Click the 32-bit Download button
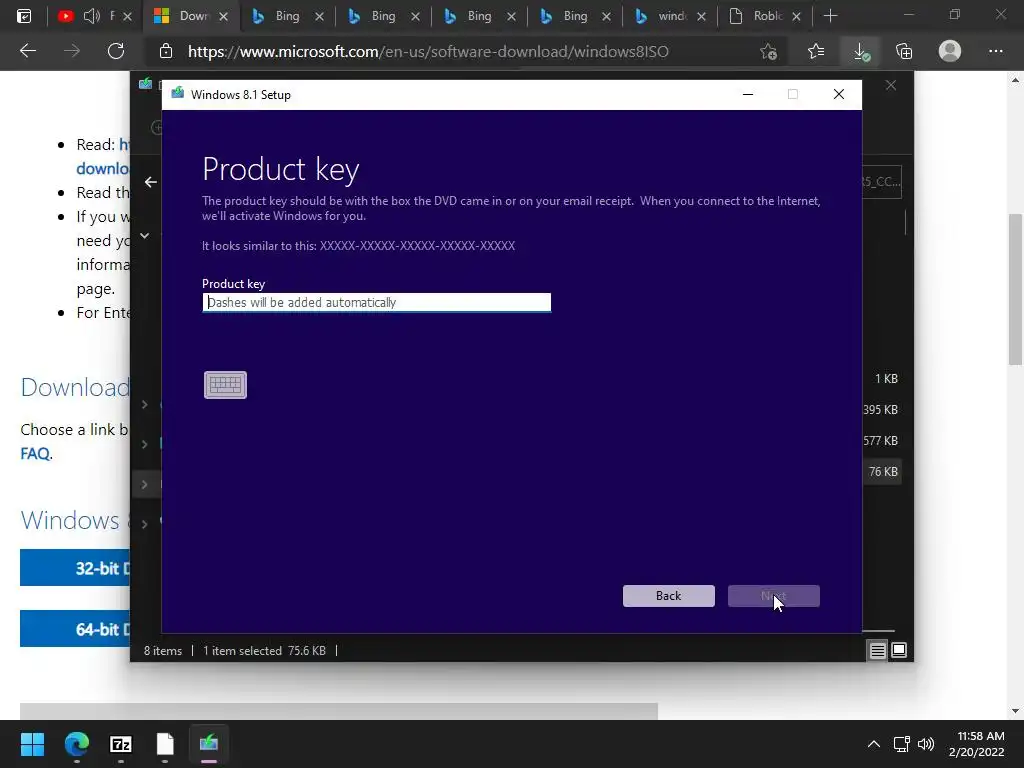Screen dimensions: 1024x768 point(75,568)
